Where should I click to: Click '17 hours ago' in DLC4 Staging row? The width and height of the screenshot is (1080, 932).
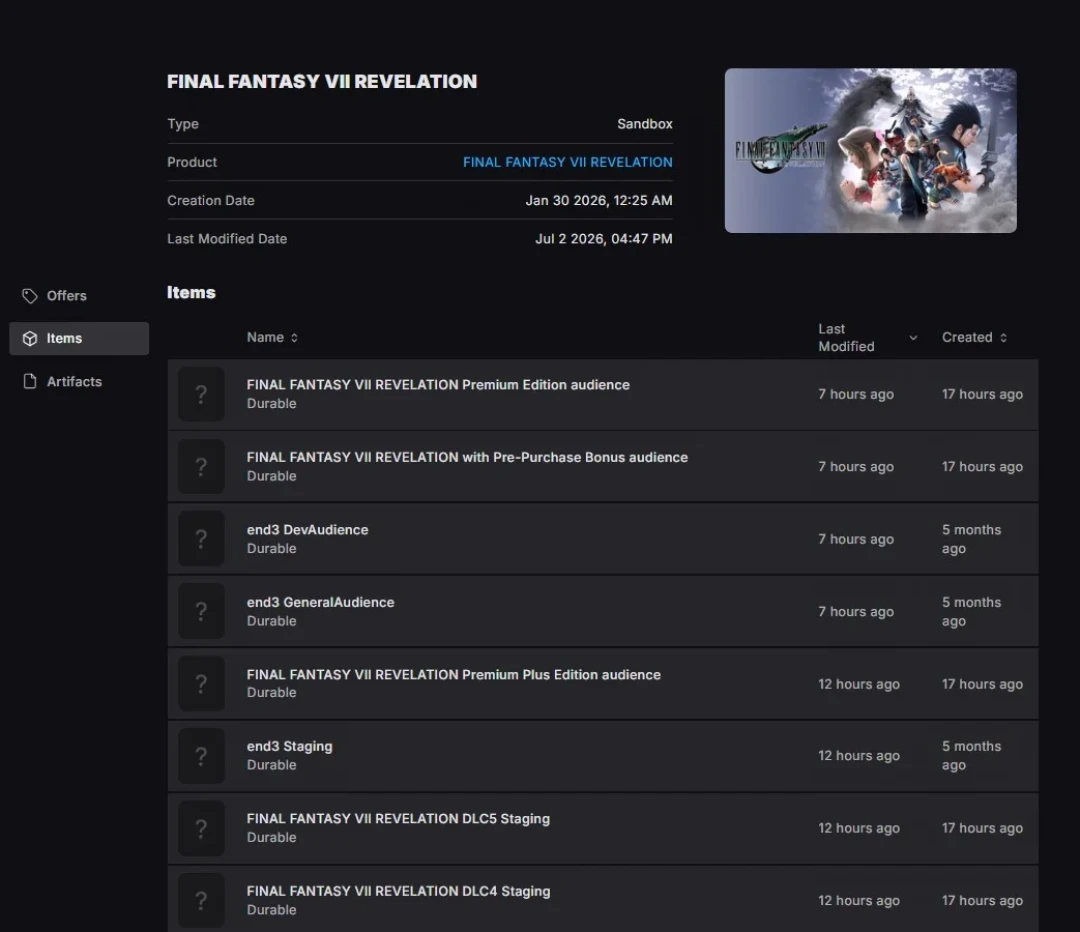click(x=982, y=901)
